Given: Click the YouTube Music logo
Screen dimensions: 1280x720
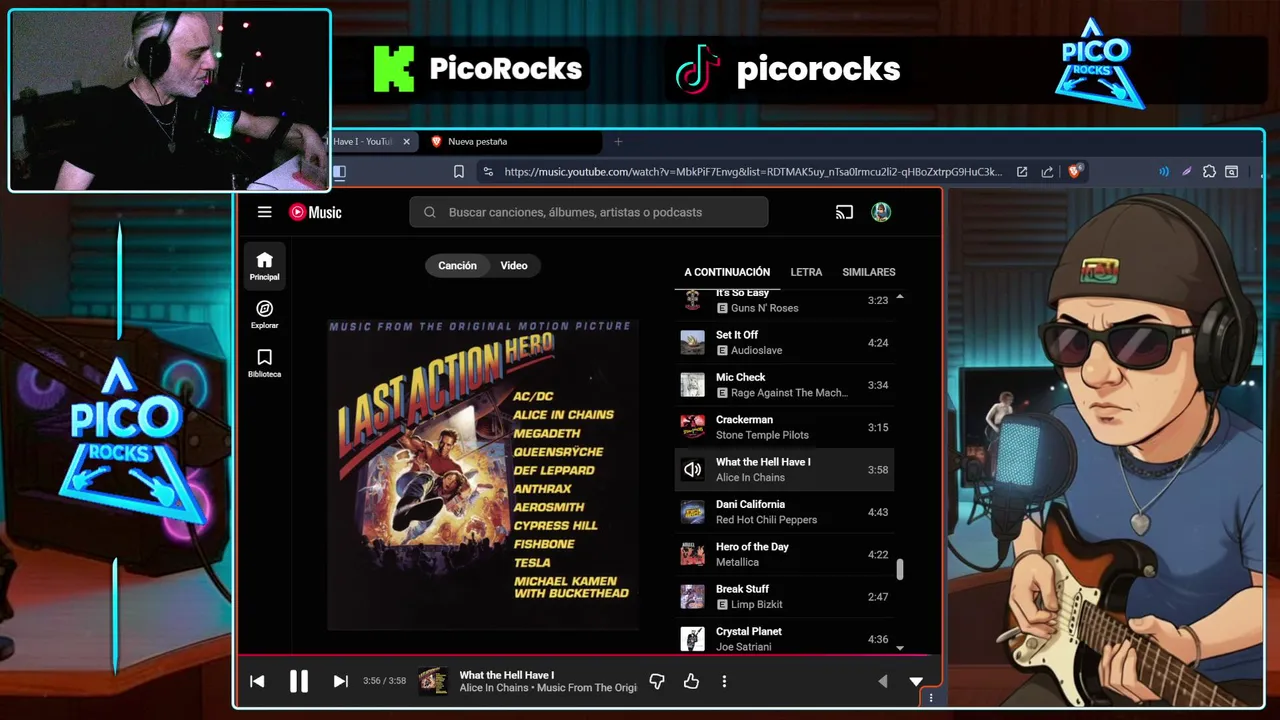Looking at the screenshot, I should 315,212.
